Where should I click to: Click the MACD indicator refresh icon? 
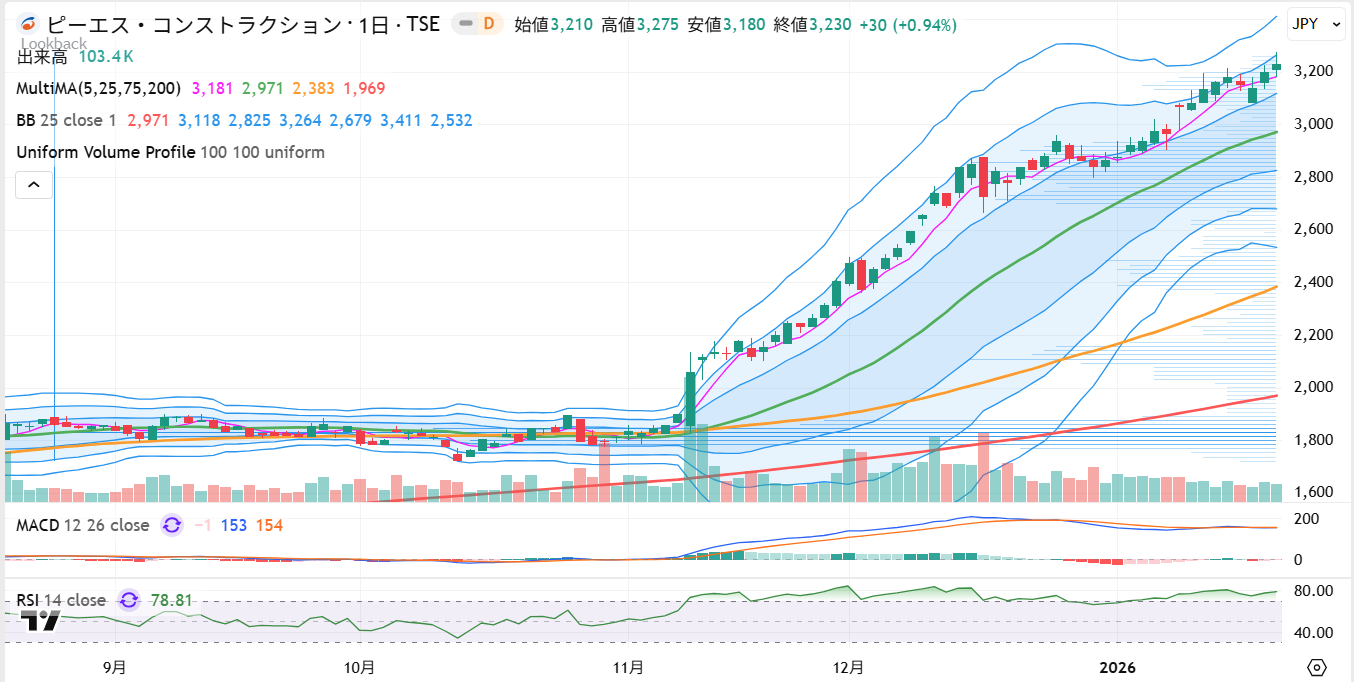coord(172,525)
